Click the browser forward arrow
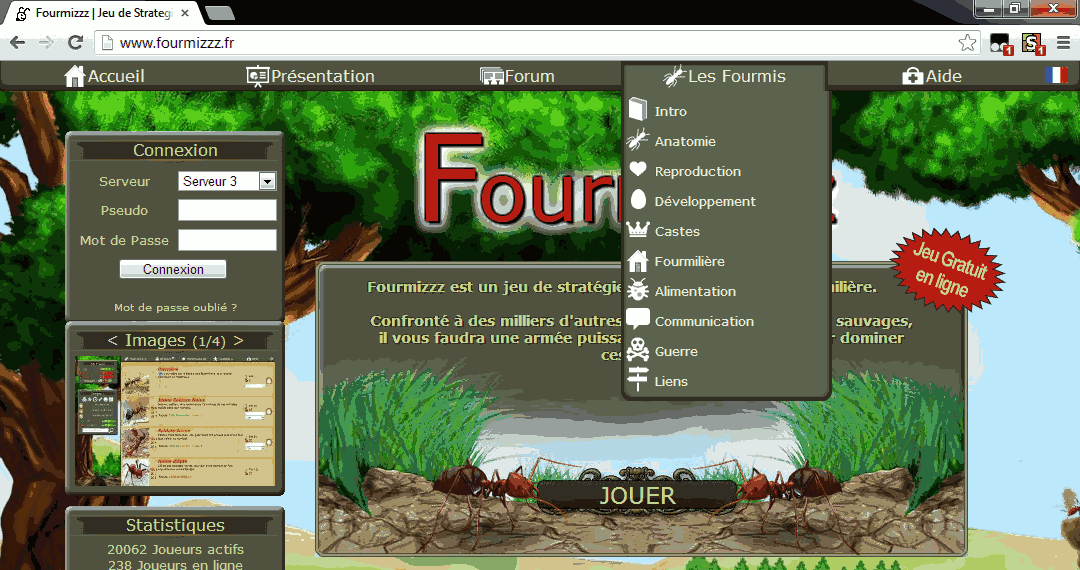Viewport: 1080px width, 570px height. coord(46,43)
